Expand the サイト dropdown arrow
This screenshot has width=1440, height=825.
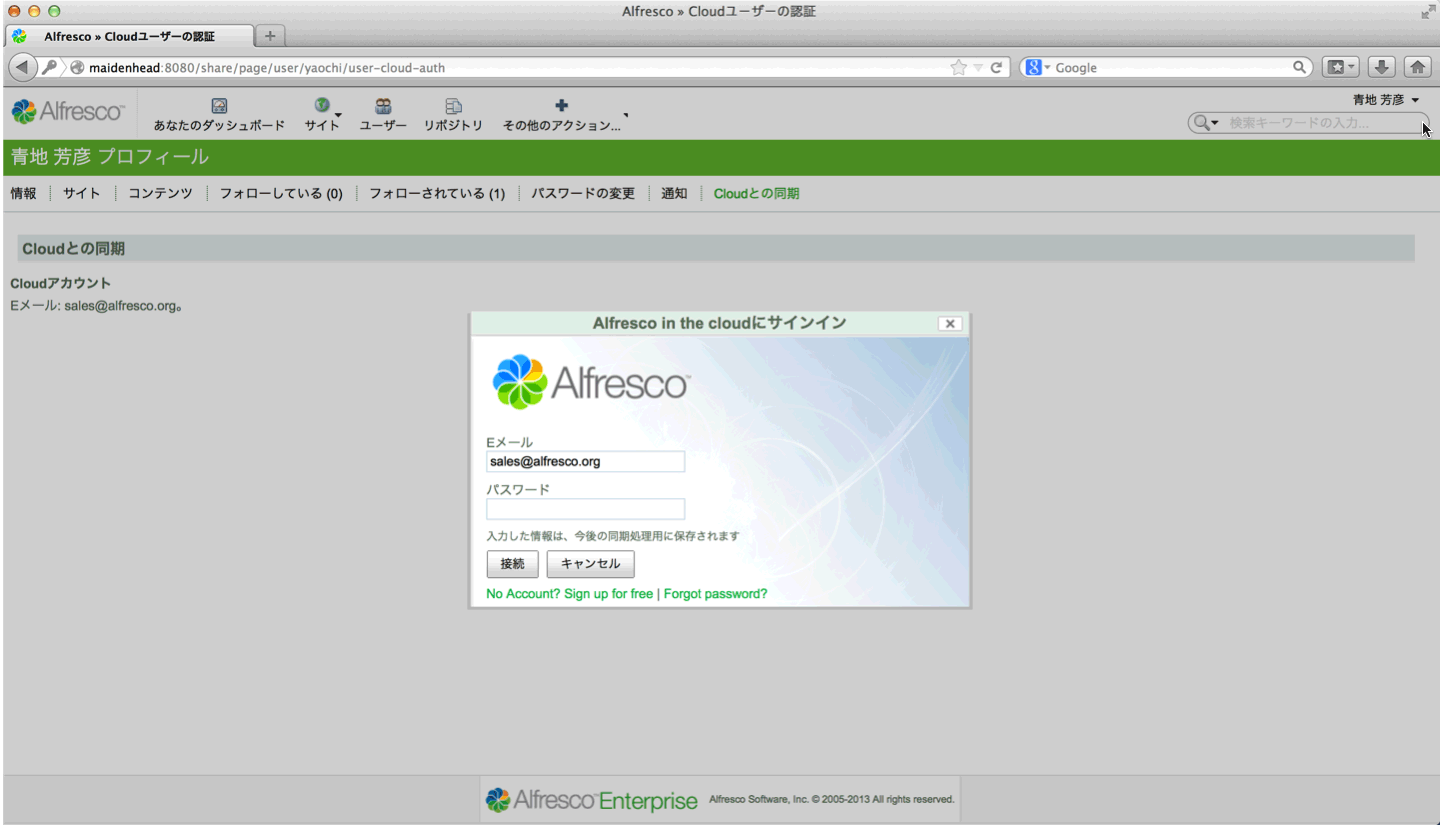[338, 115]
